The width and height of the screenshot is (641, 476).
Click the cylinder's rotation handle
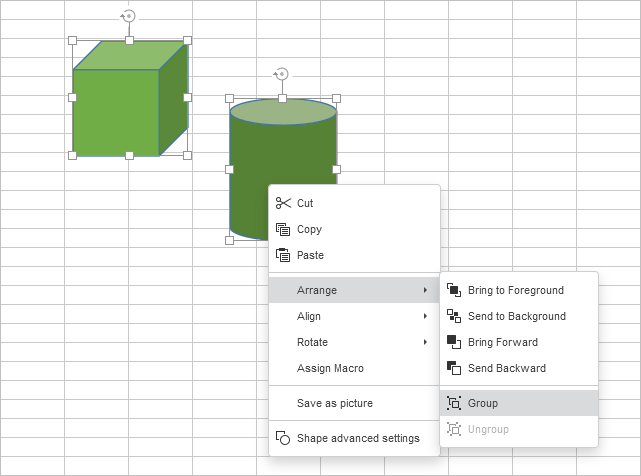click(x=282, y=74)
